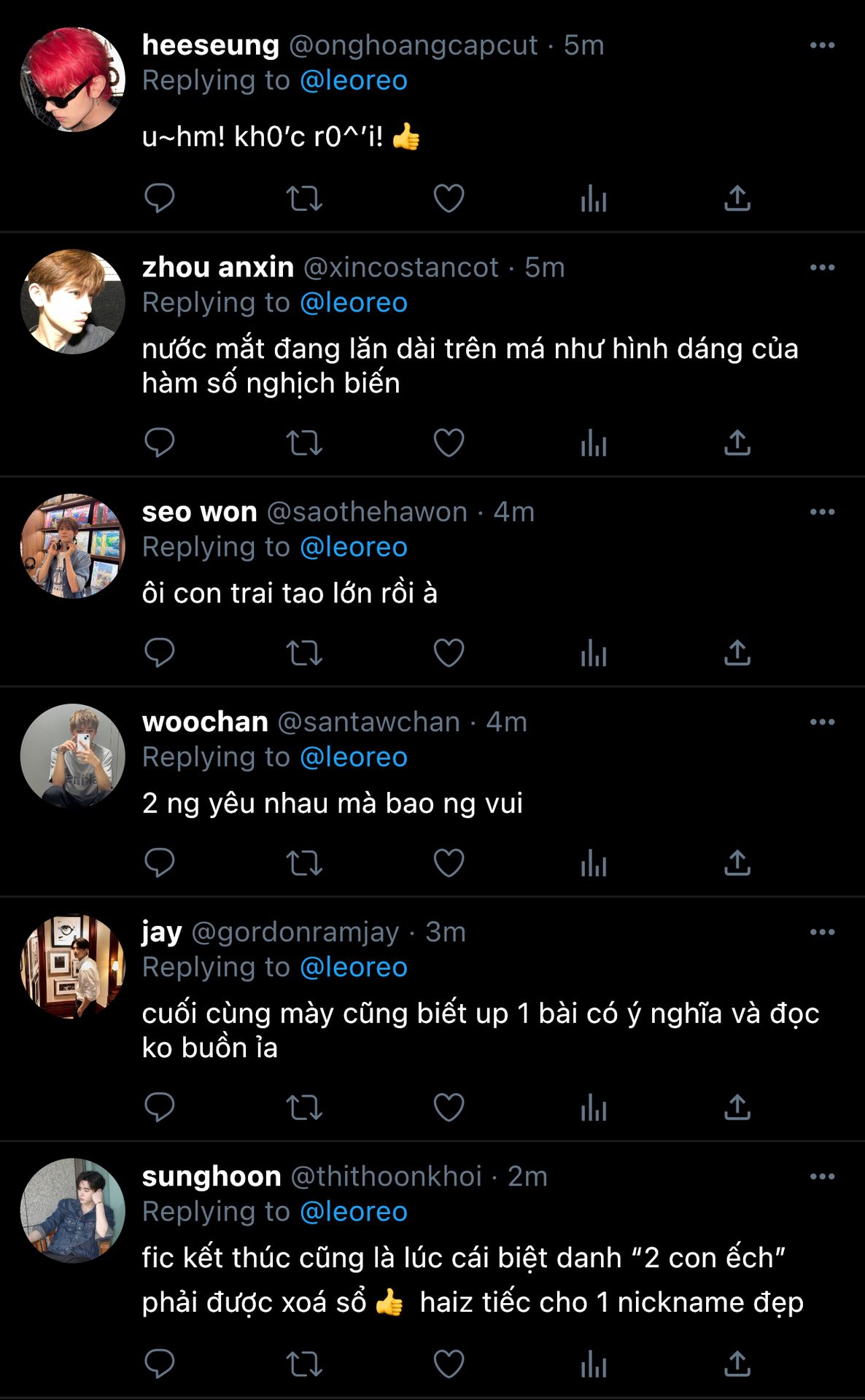Open three-dot menu on sunghoon's tweet

coord(822,1176)
